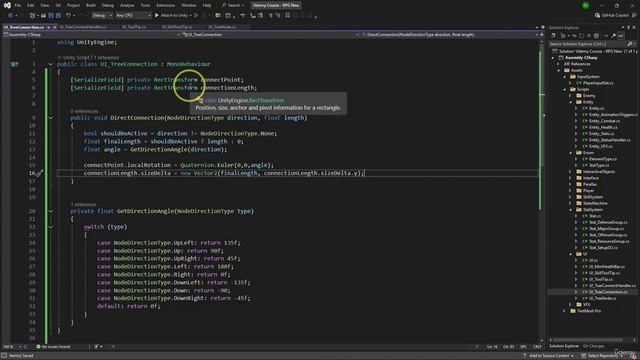Click the bookmark icon in the main toolbar
640x360 pixels.
pyautogui.click(x=288, y=16)
